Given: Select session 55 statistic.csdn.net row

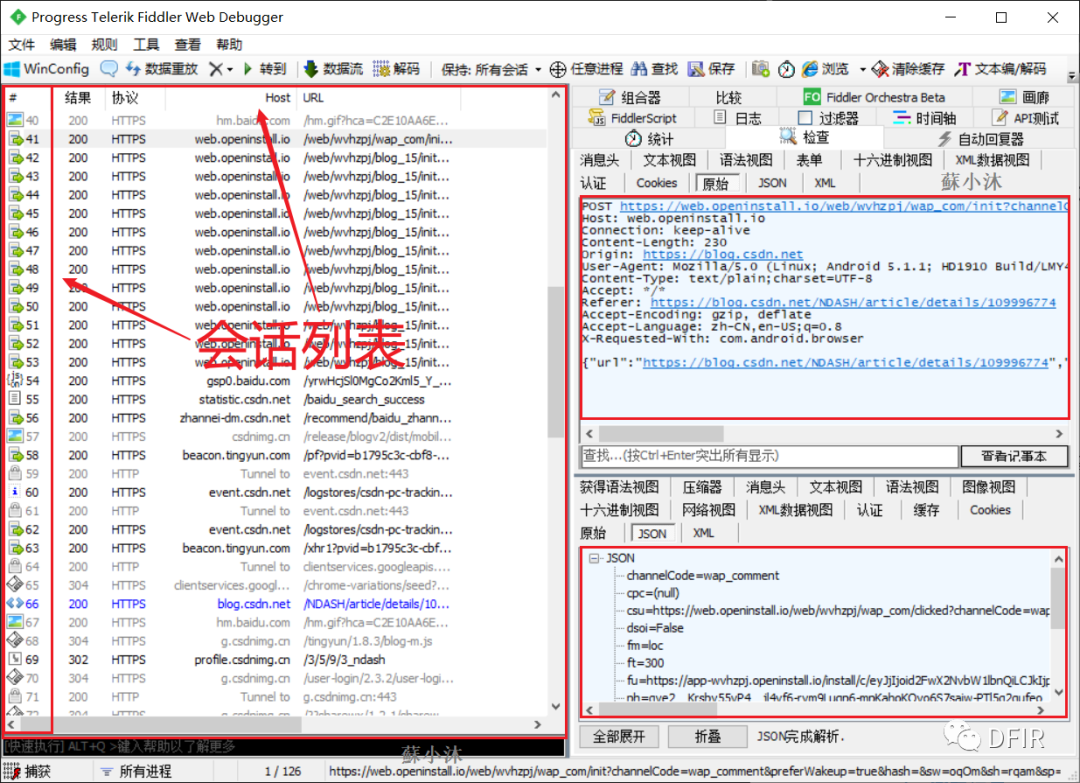Looking at the screenshot, I should [x=276, y=399].
